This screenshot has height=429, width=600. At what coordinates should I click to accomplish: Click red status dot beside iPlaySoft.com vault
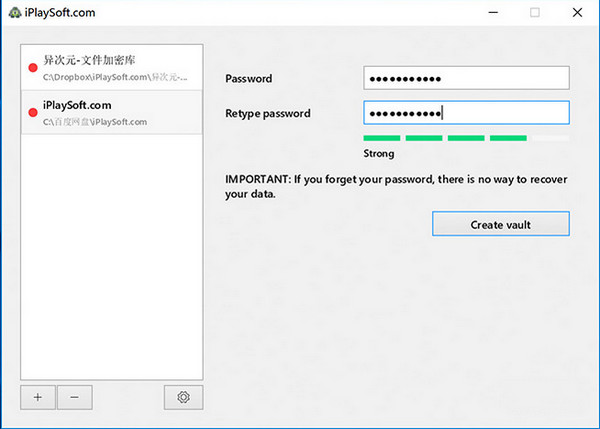33,113
